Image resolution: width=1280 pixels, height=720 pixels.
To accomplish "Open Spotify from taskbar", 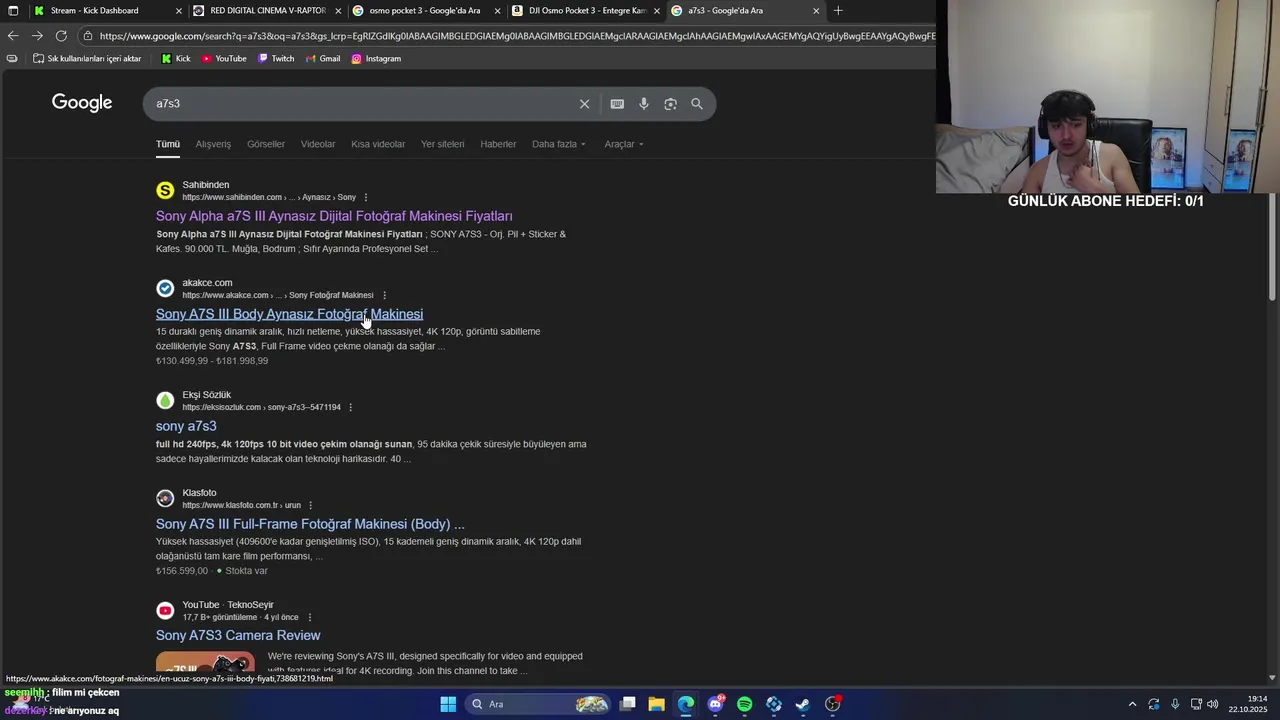I will (x=744, y=704).
